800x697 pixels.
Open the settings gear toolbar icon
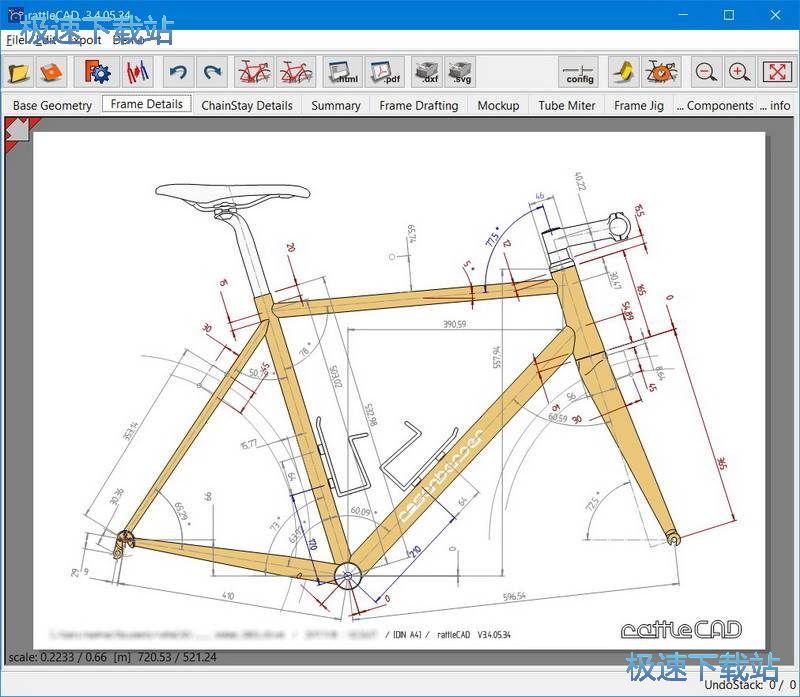coord(96,72)
